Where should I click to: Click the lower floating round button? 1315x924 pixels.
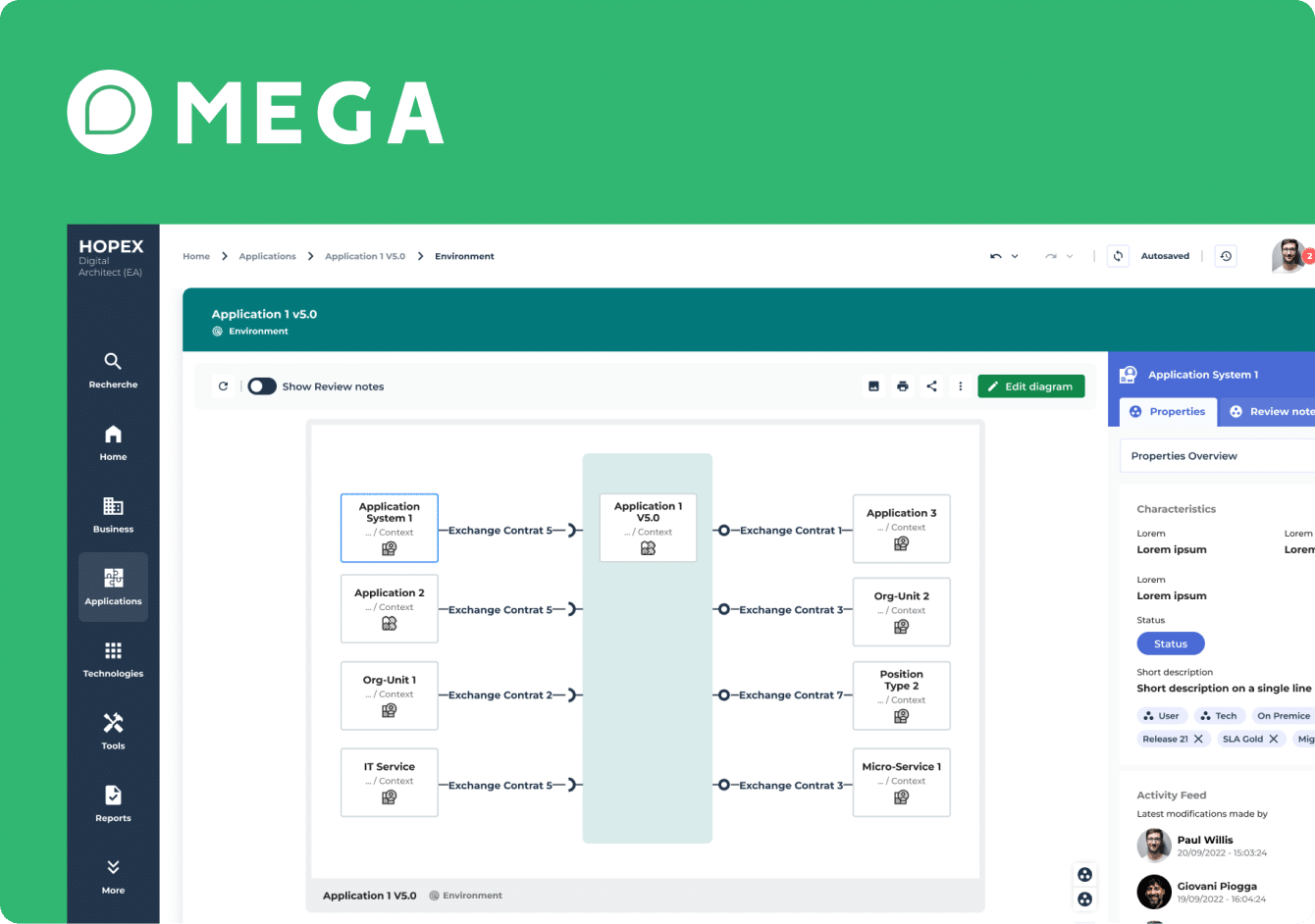click(1084, 899)
